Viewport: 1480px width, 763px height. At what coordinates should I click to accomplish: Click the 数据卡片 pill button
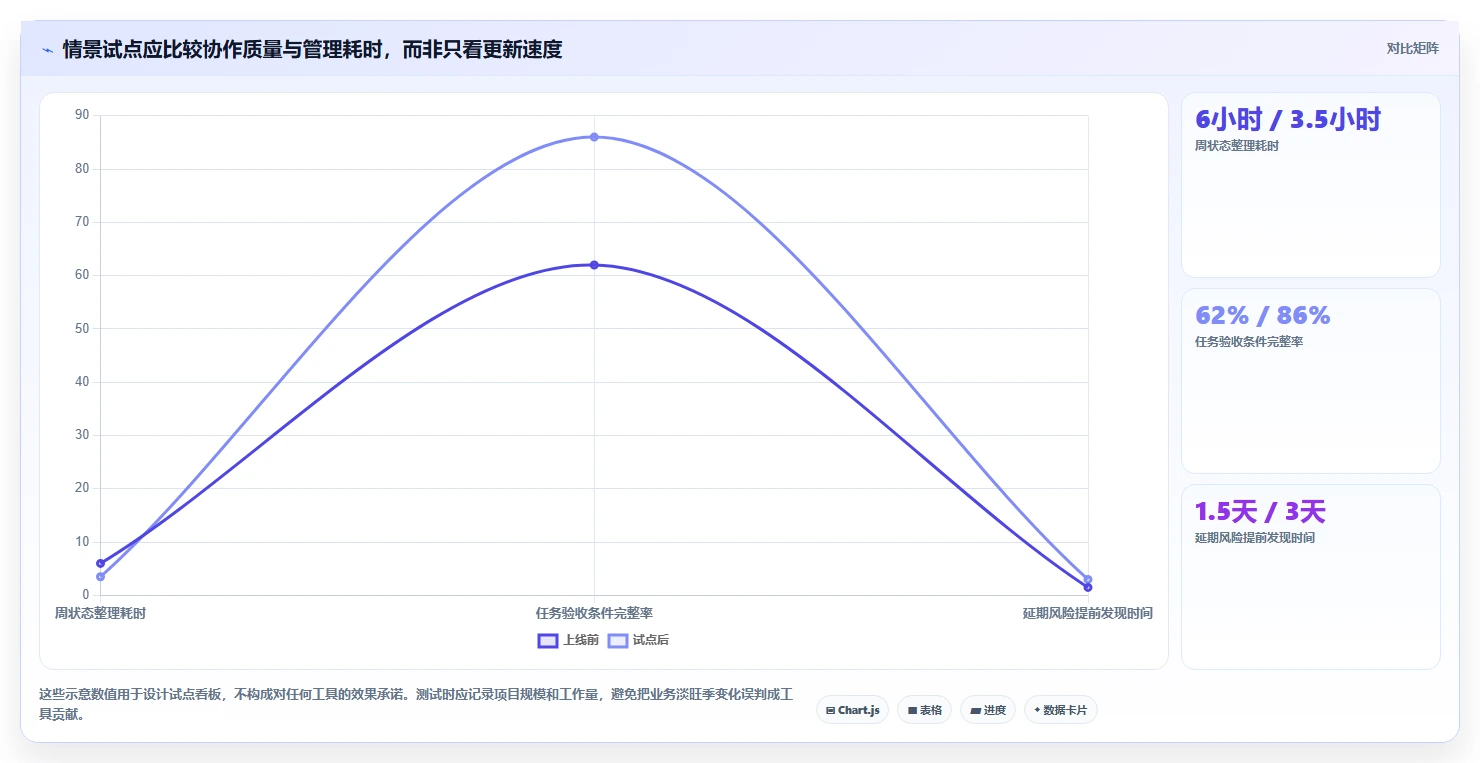coord(1061,710)
